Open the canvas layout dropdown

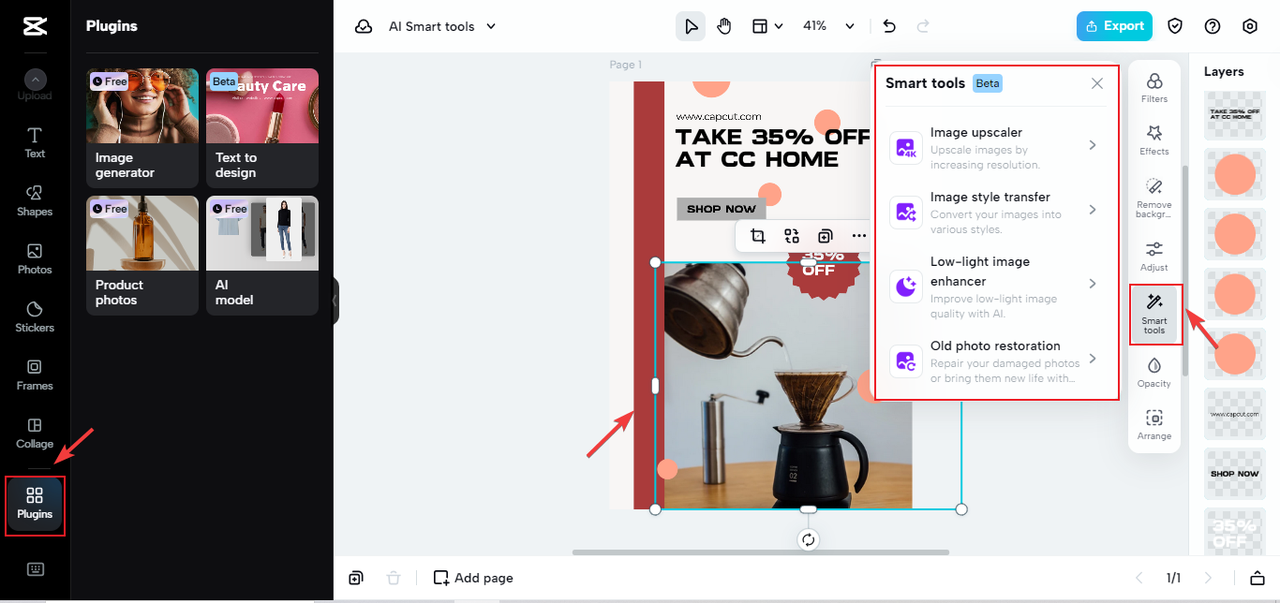(767, 26)
